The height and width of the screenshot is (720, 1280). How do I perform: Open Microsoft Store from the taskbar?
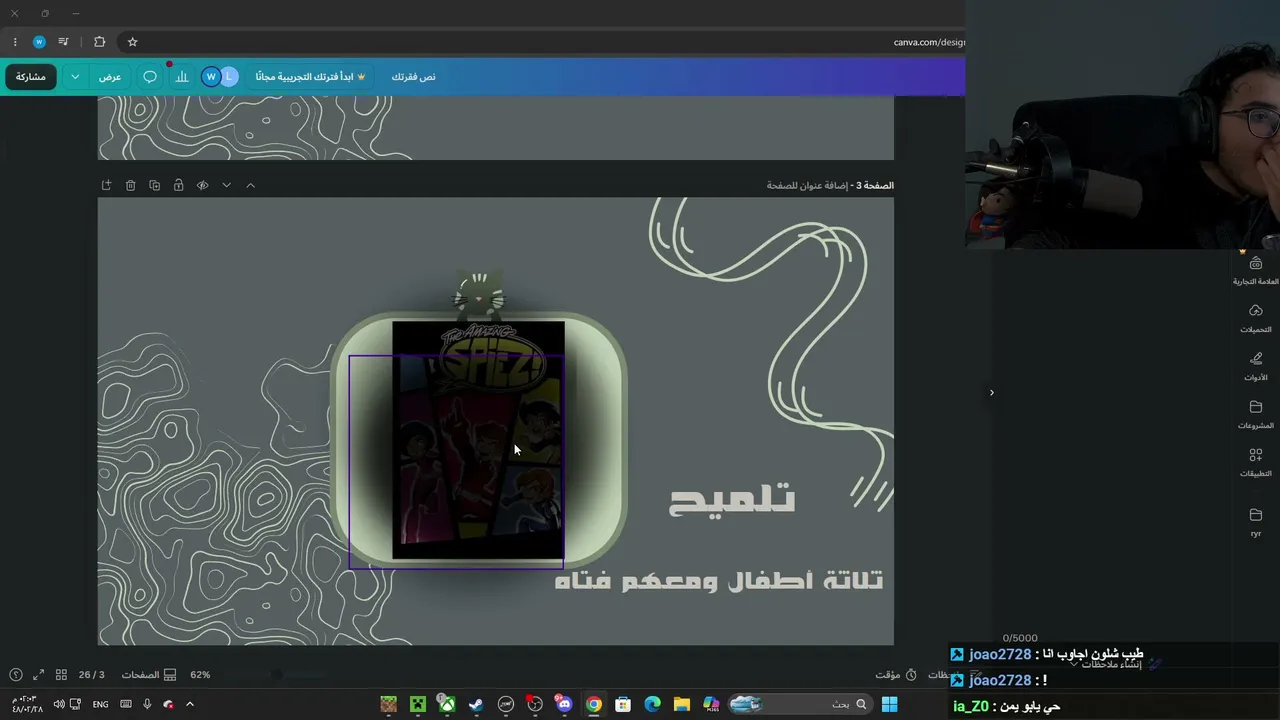pos(623,704)
